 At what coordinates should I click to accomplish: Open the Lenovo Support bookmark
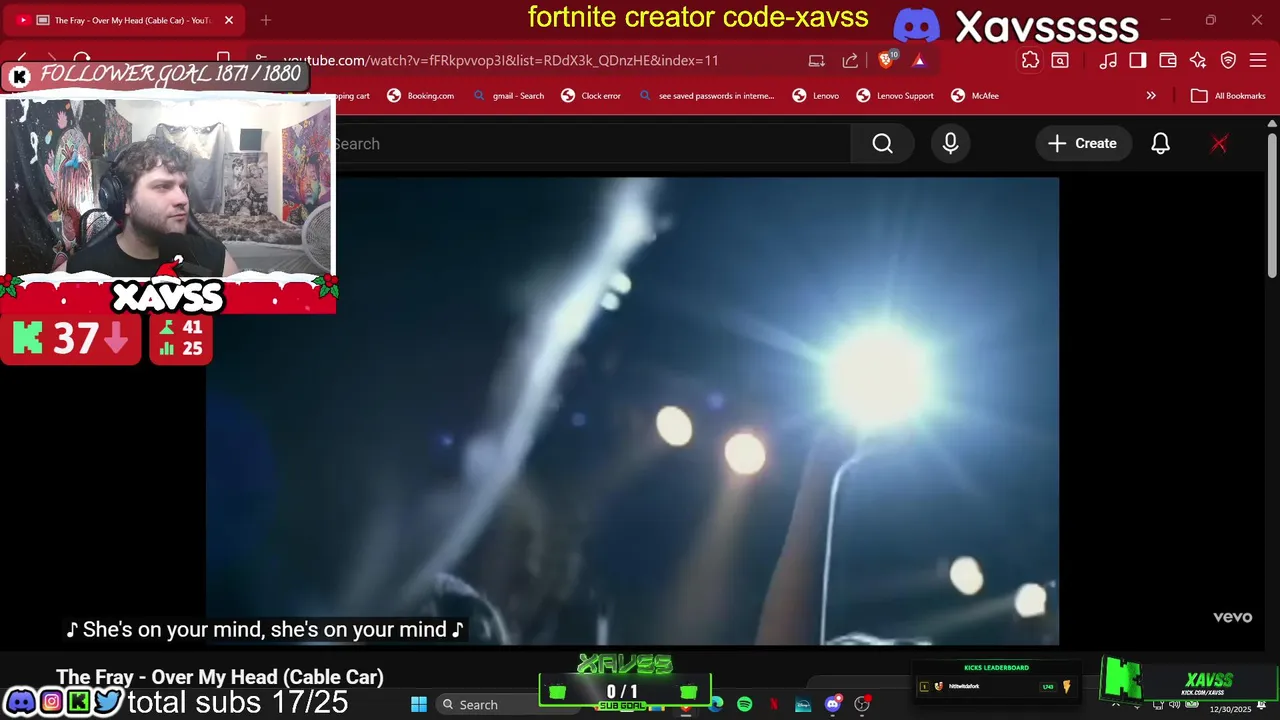coord(895,96)
